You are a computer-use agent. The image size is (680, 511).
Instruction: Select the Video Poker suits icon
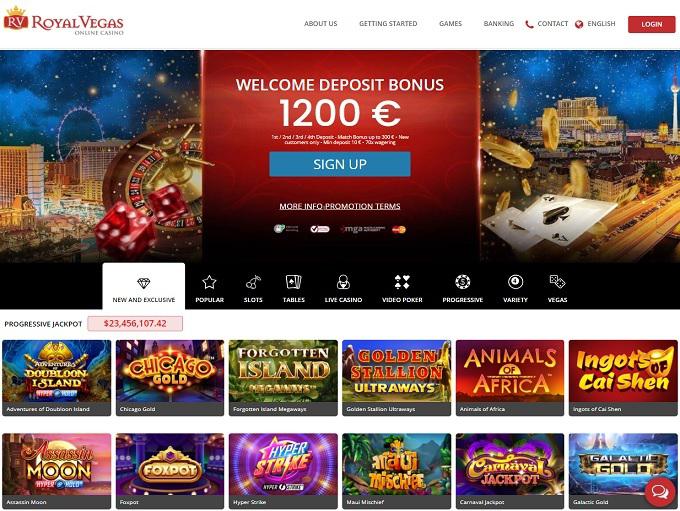[402, 282]
